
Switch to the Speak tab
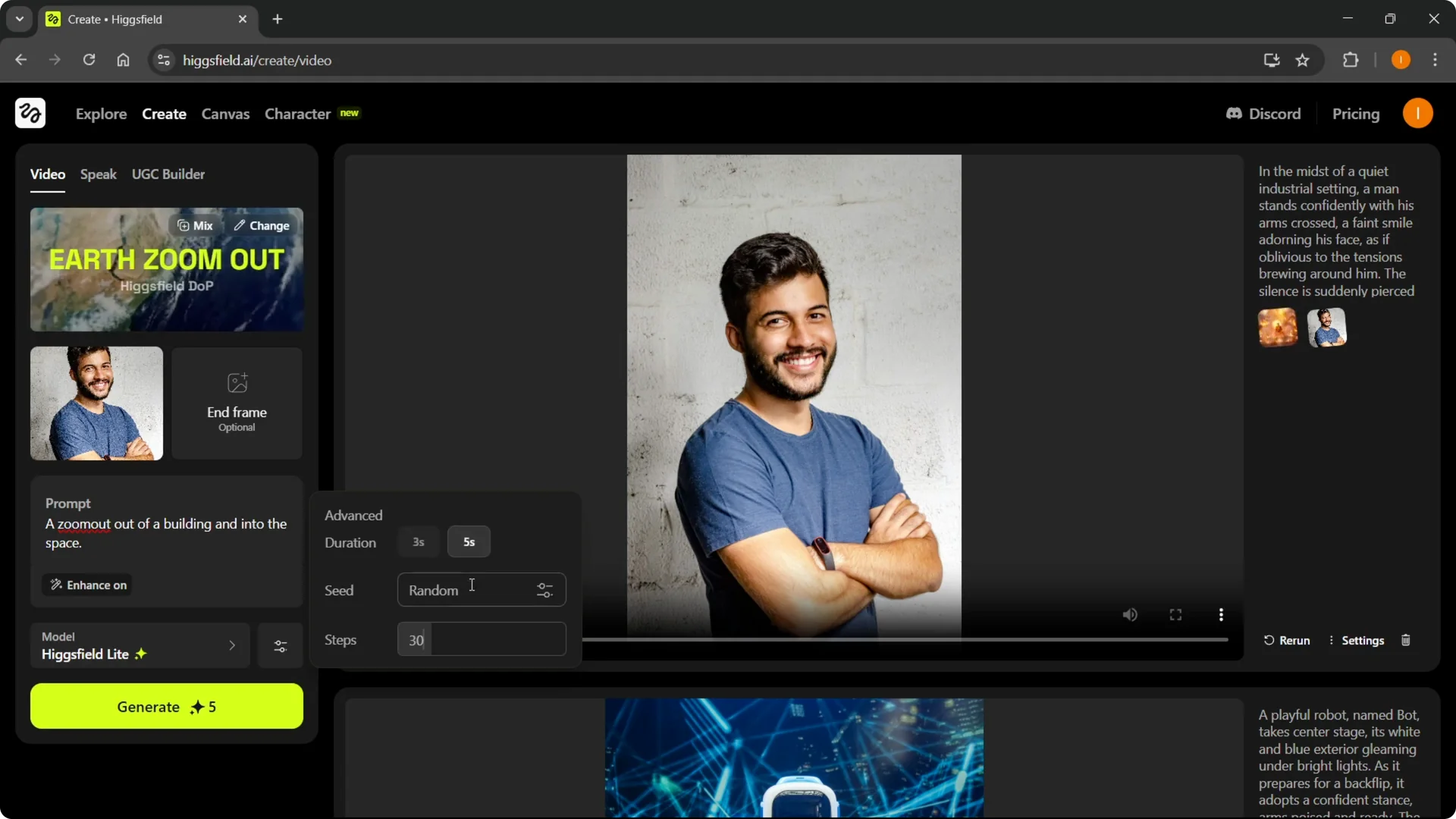[x=98, y=174]
